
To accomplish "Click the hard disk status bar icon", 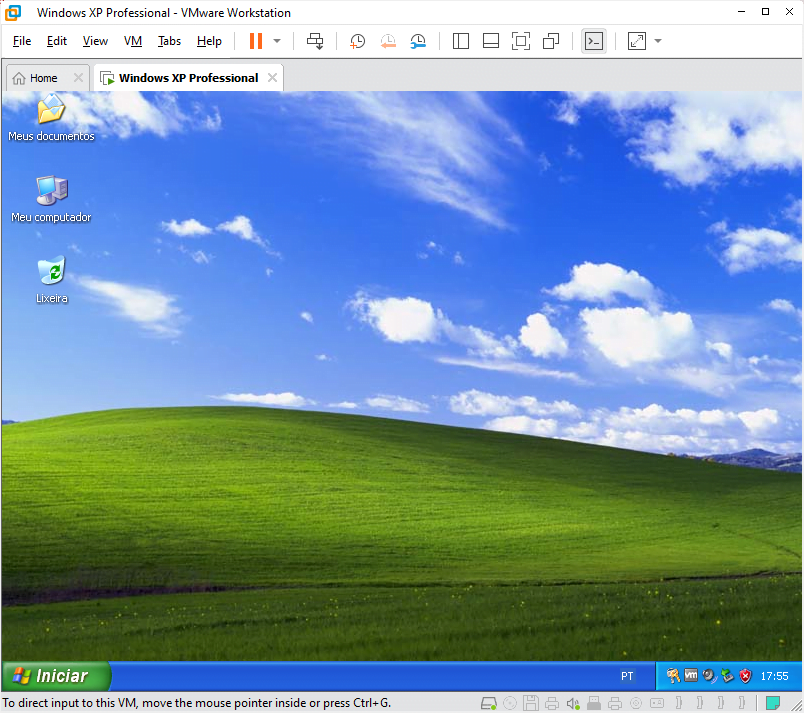I will pyautogui.click(x=489, y=703).
